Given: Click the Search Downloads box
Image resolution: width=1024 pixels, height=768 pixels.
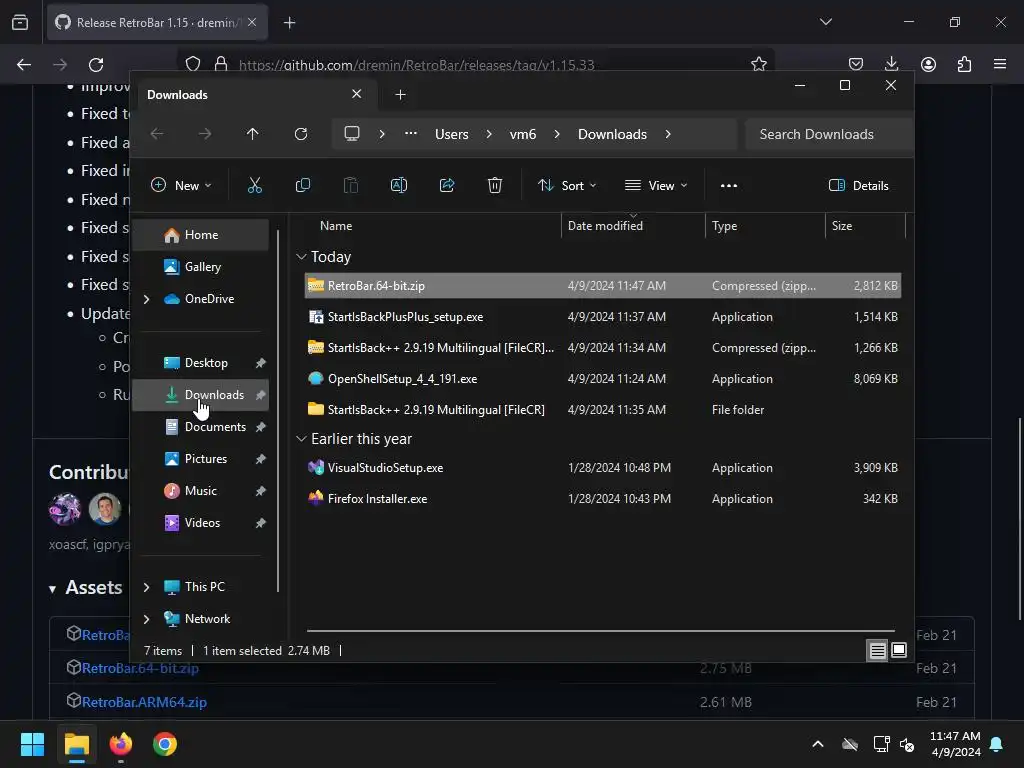Looking at the screenshot, I should coord(828,134).
